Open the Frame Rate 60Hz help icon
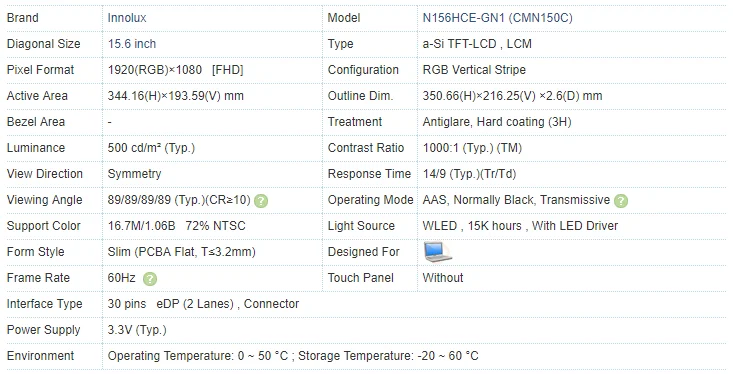This screenshot has width=733, height=374. point(150,279)
